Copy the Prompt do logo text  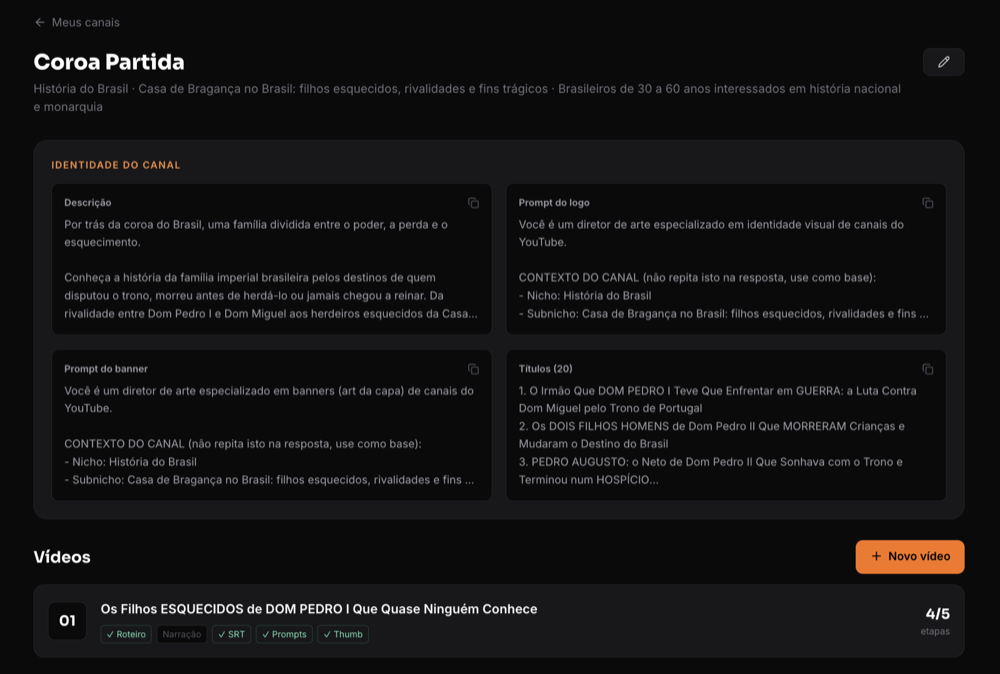[x=927, y=203]
